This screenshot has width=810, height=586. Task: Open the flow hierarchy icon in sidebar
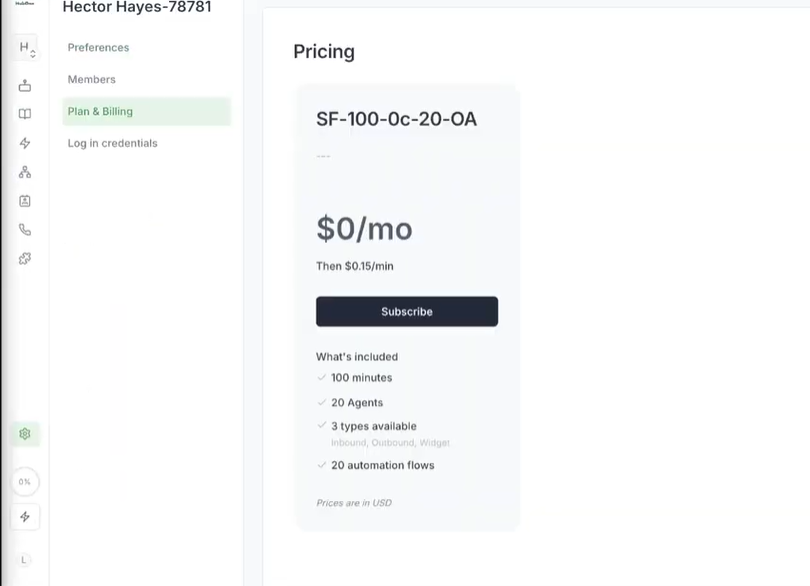(x=25, y=172)
